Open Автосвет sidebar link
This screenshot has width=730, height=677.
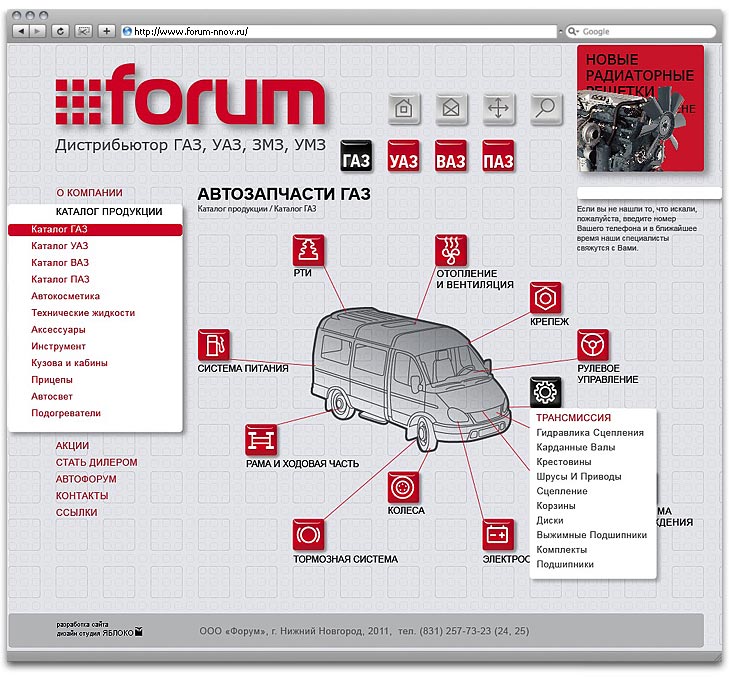[x=52, y=397]
